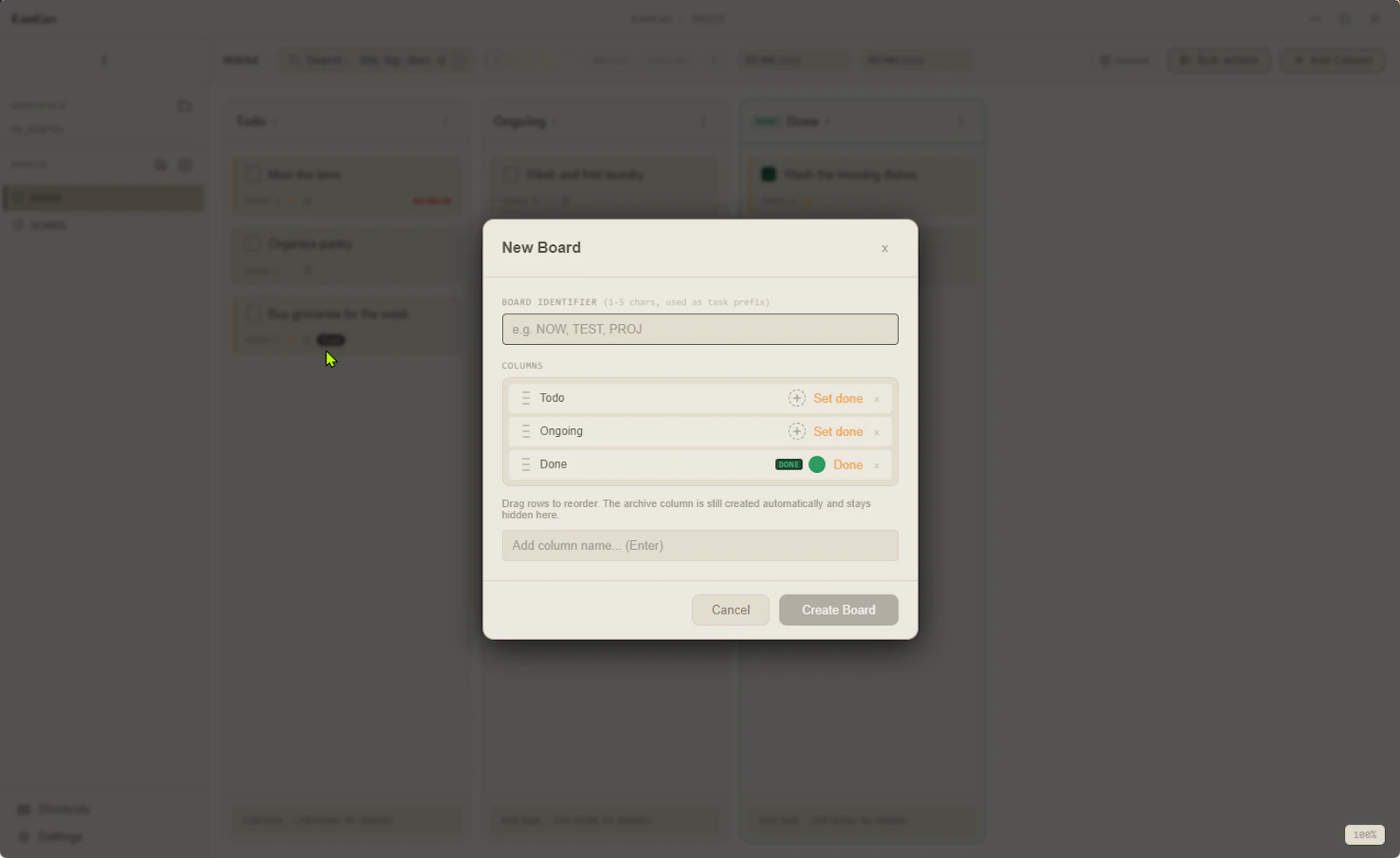Open the Todo board column options menu

point(445,122)
